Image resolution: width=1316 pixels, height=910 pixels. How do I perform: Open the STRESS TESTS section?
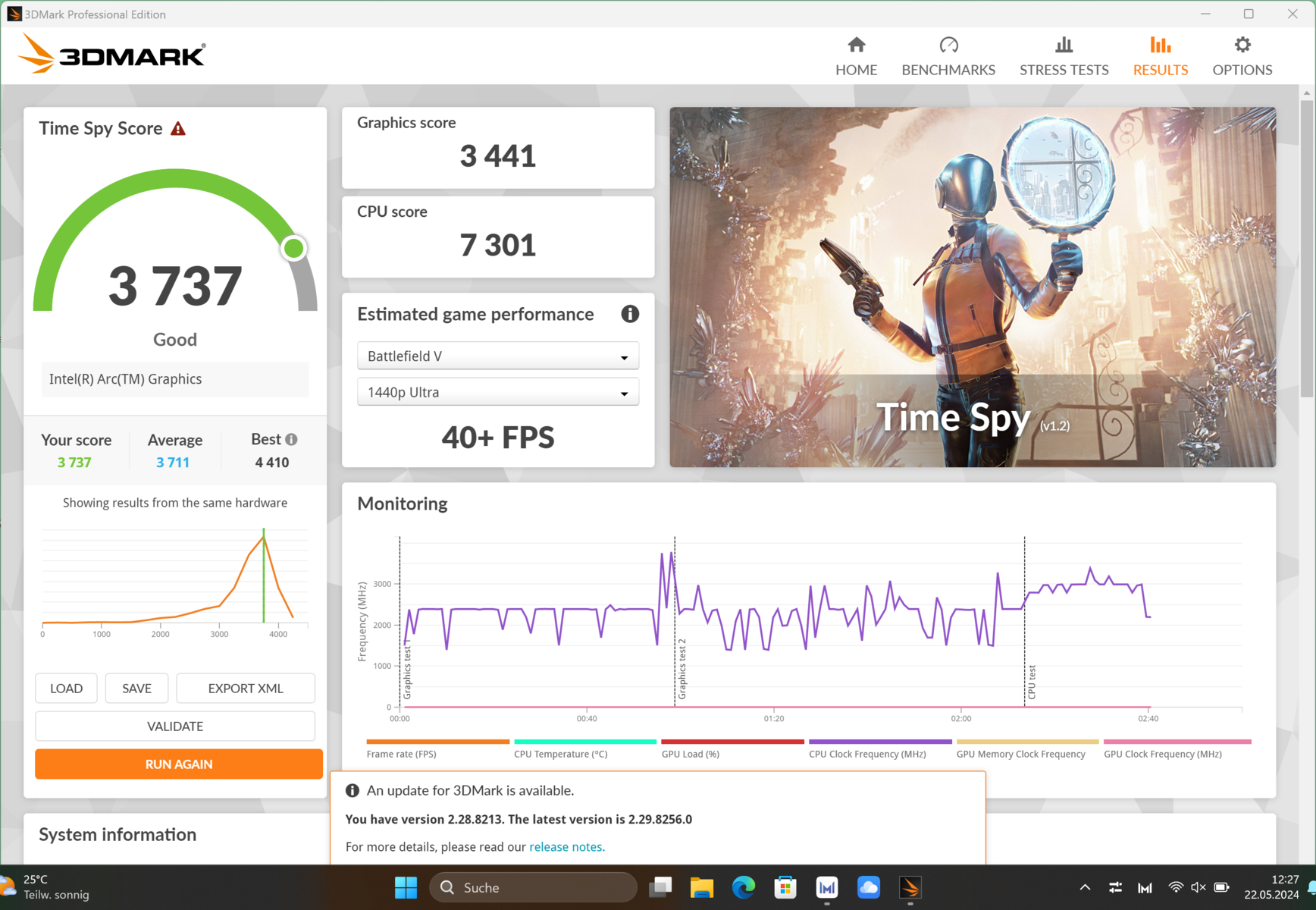click(x=1064, y=57)
